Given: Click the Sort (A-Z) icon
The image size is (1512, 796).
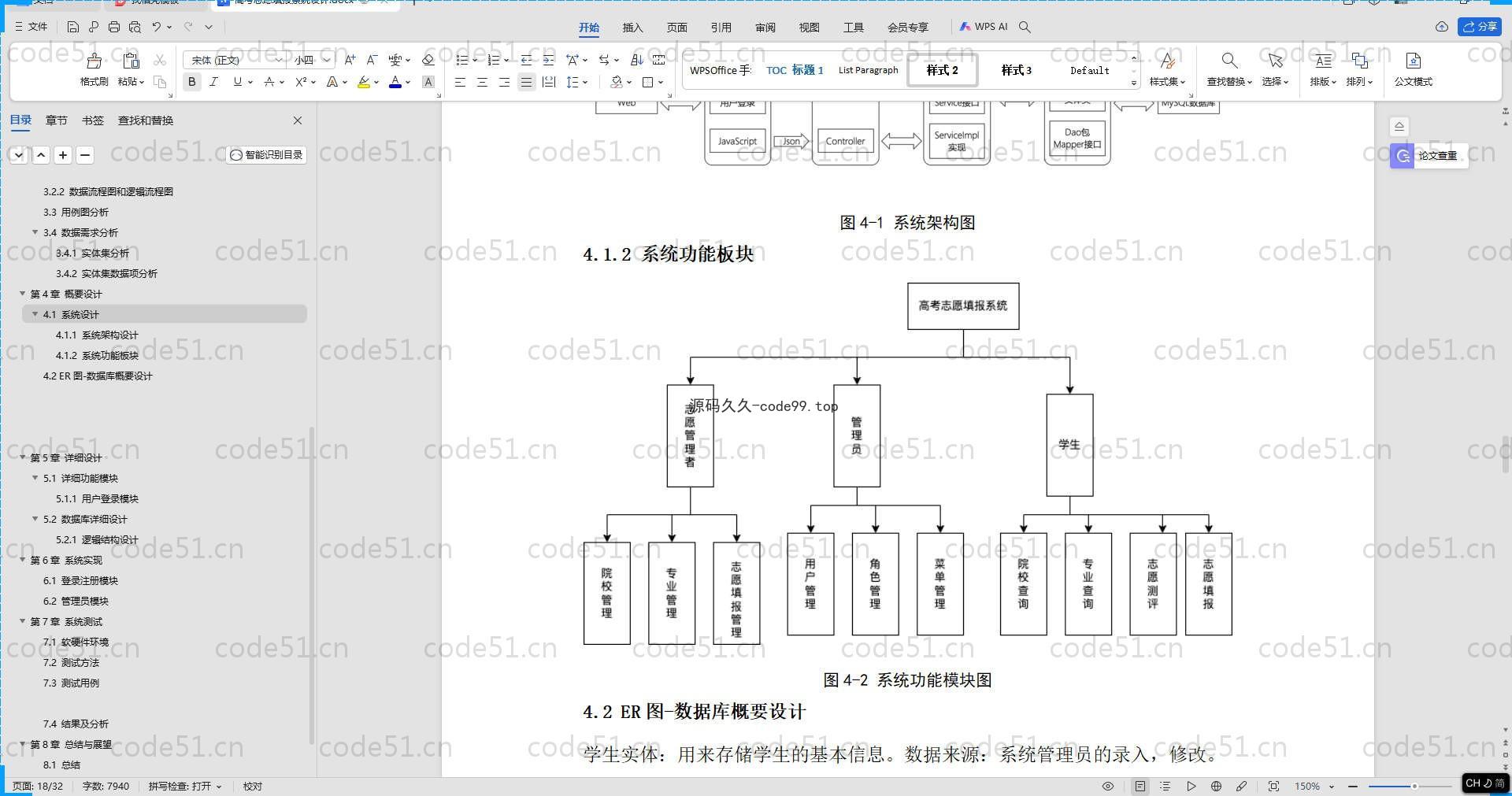Looking at the screenshot, I should click(636, 60).
